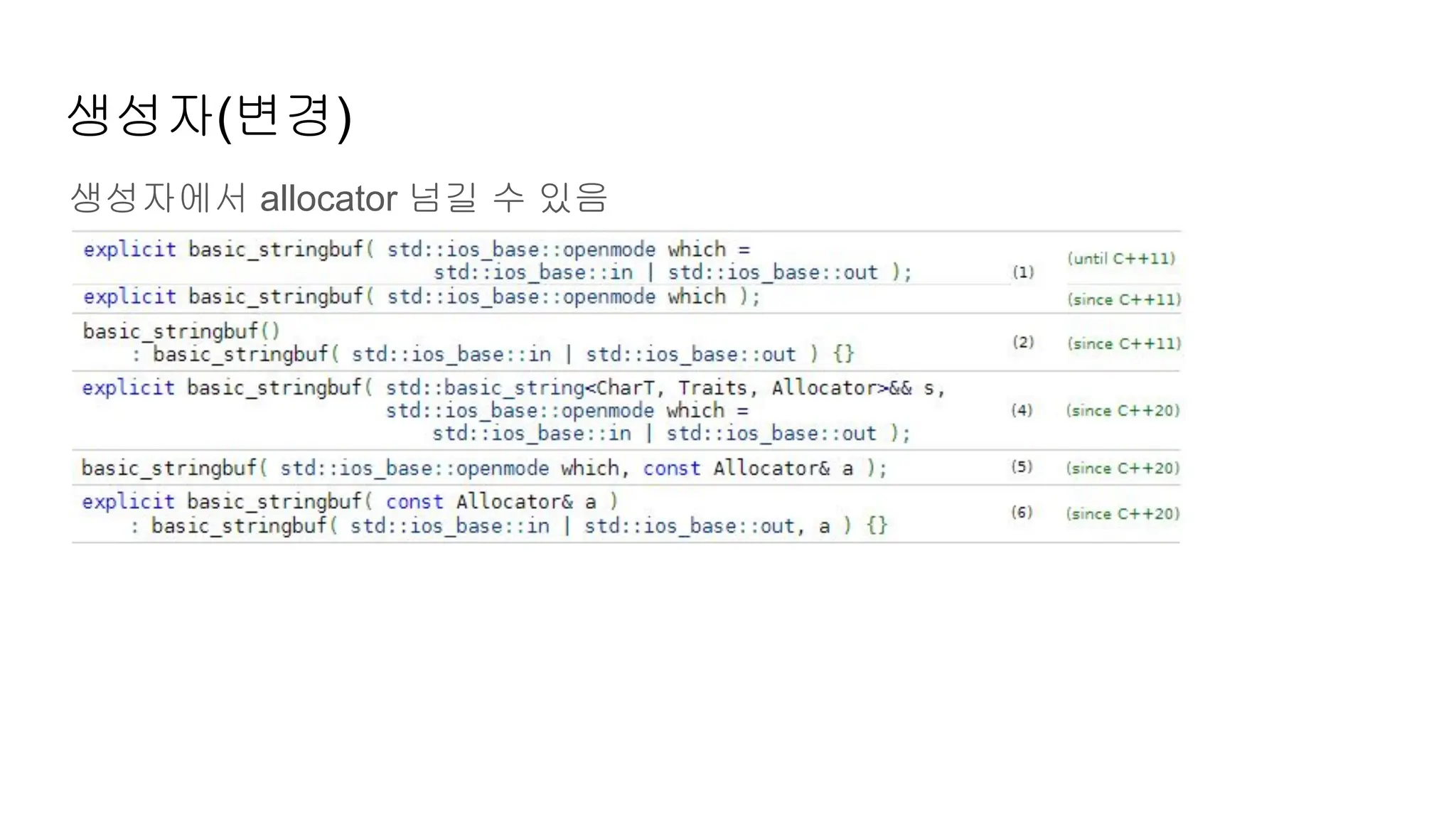The width and height of the screenshot is (1456, 819).
Task: Click explicit keyword in overload 6
Action: (128, 502)
